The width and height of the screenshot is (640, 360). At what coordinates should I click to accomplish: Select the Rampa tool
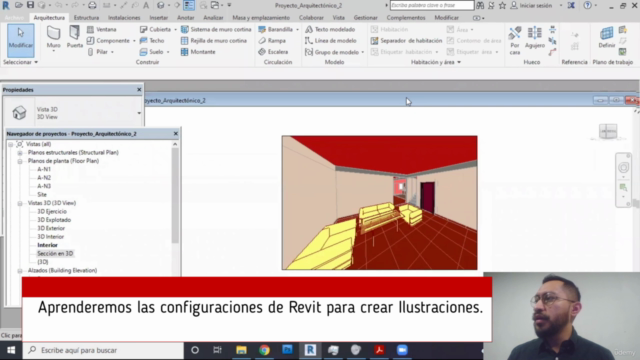point(272,41)
